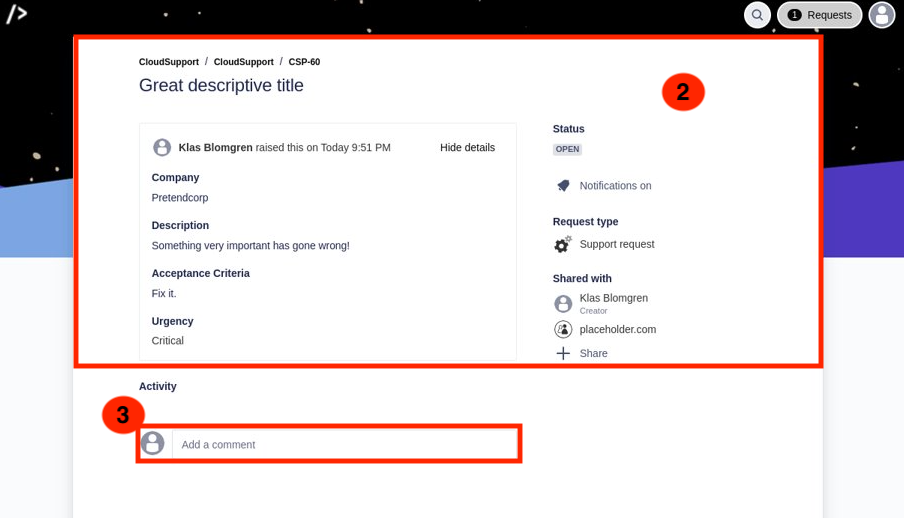Open search with the magnifying glass icon
Viewport: 904px width, 523px height.
757,15
